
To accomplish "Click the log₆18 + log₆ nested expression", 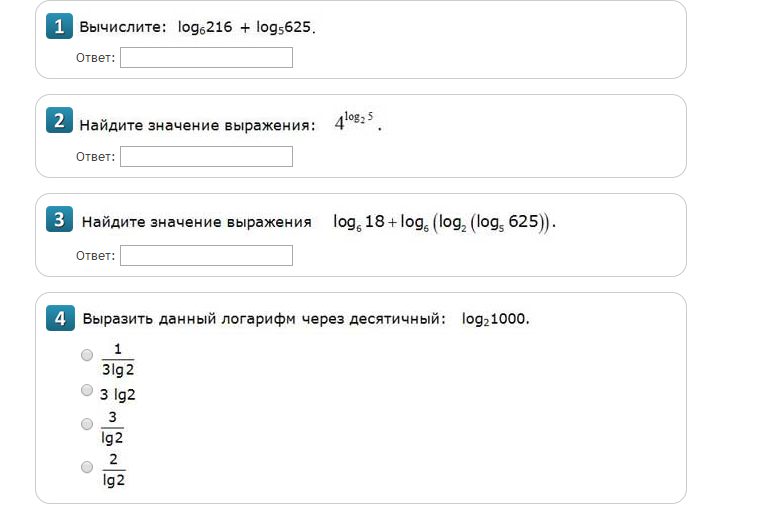I will (x=443, y=222).
